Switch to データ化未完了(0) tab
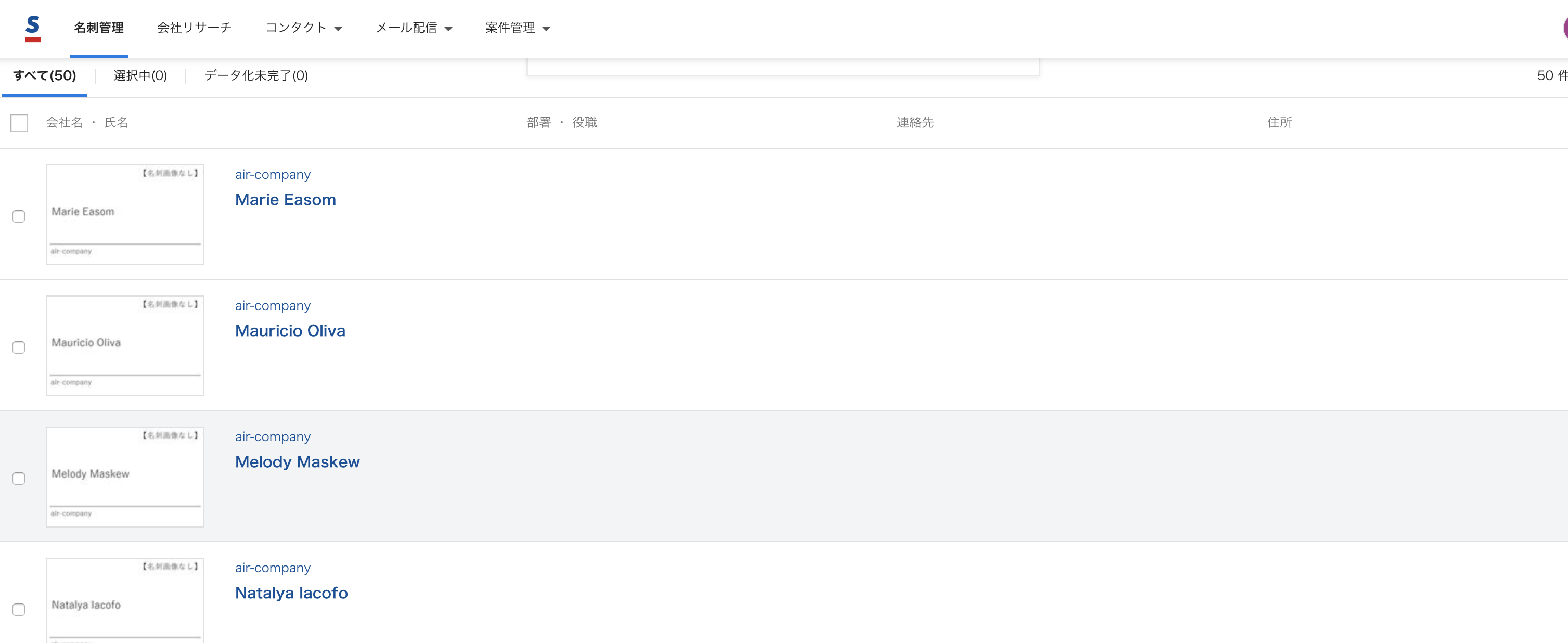 click(x=255, y=75)
